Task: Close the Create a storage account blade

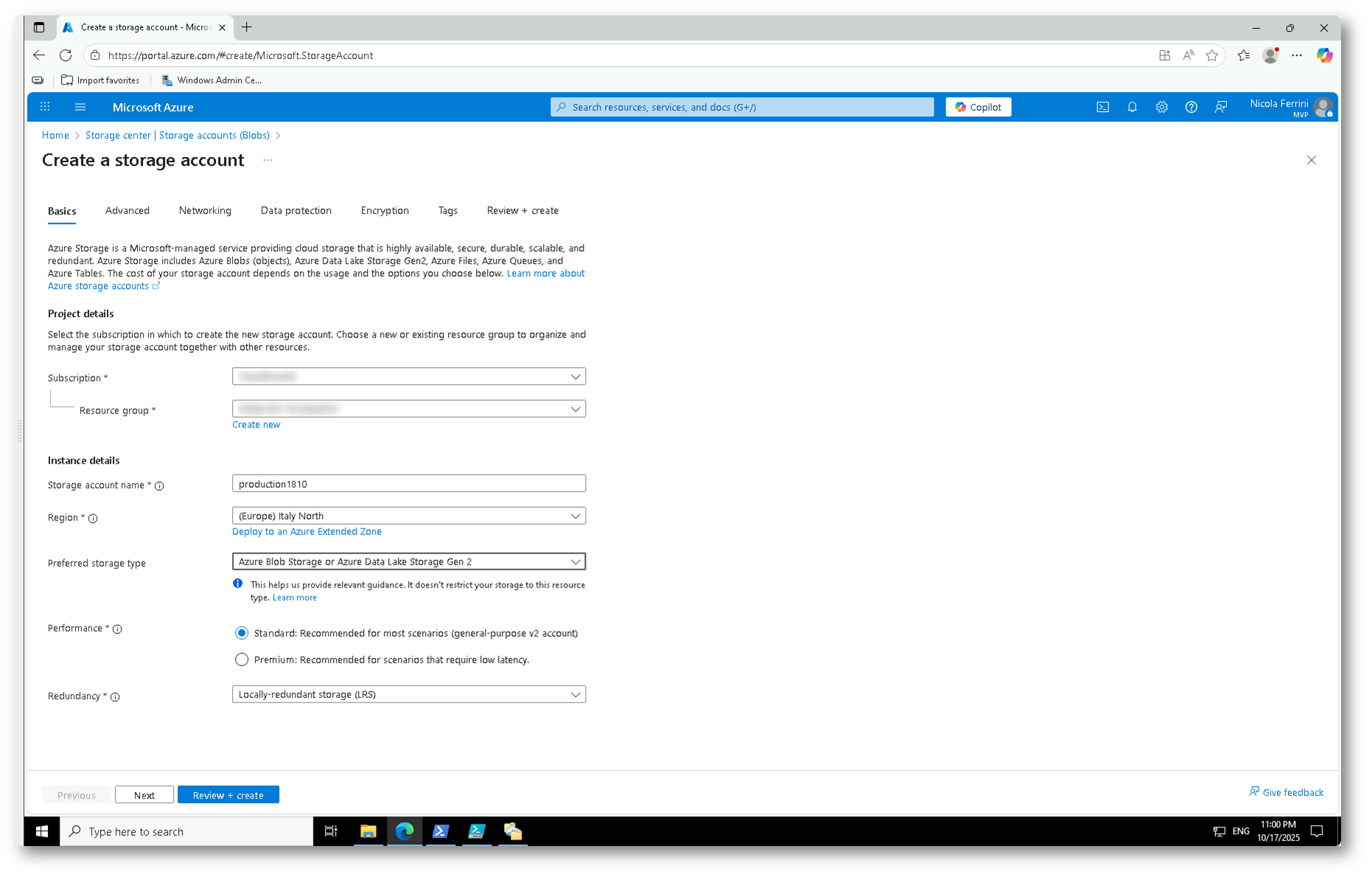Action: pos(1312,160)
